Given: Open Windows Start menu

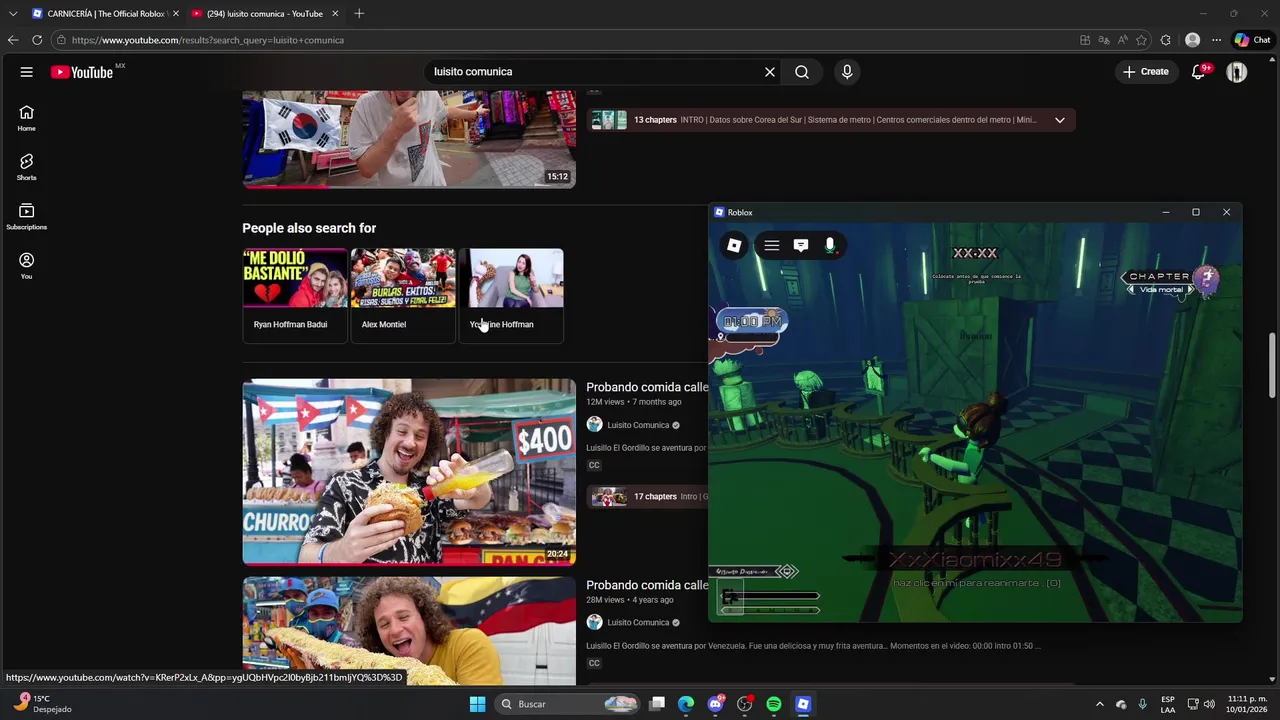Looking at the screenshot, I should (477, 704).
